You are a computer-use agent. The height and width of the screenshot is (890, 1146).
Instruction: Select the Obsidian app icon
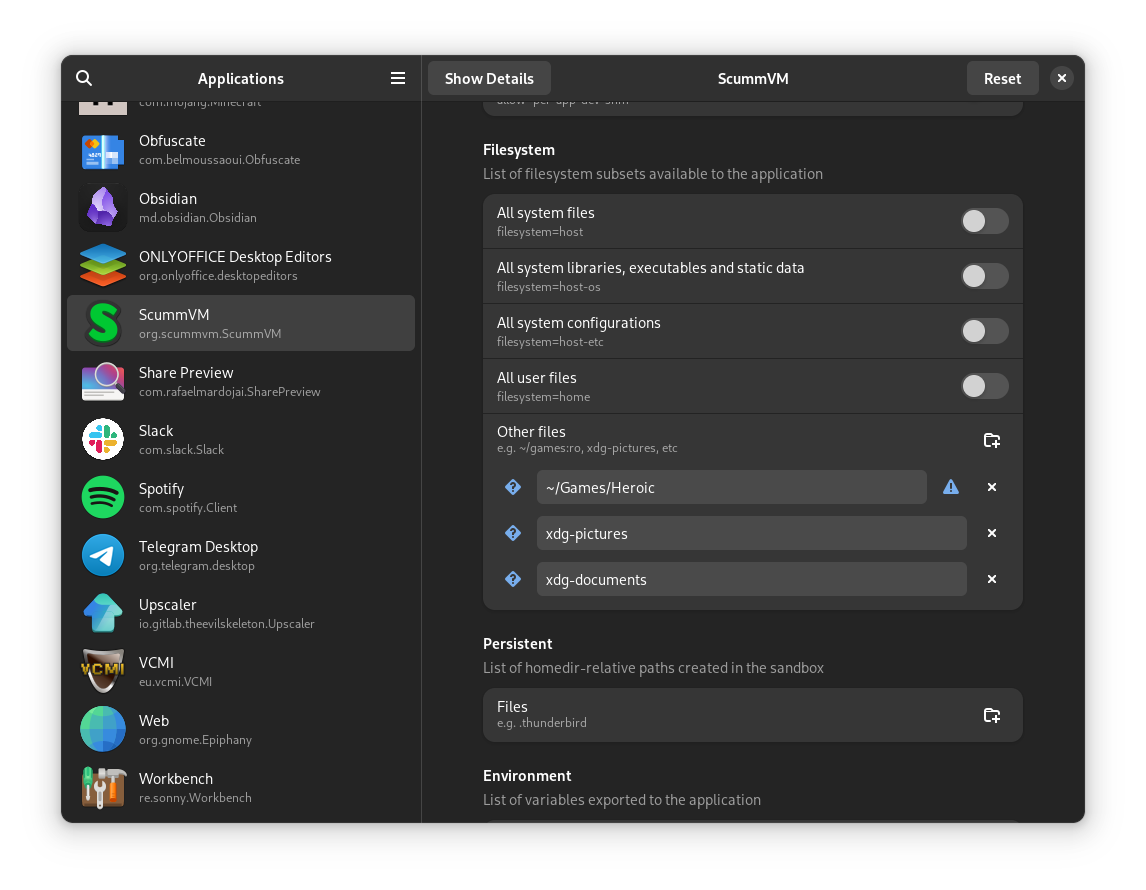point(103,208)
